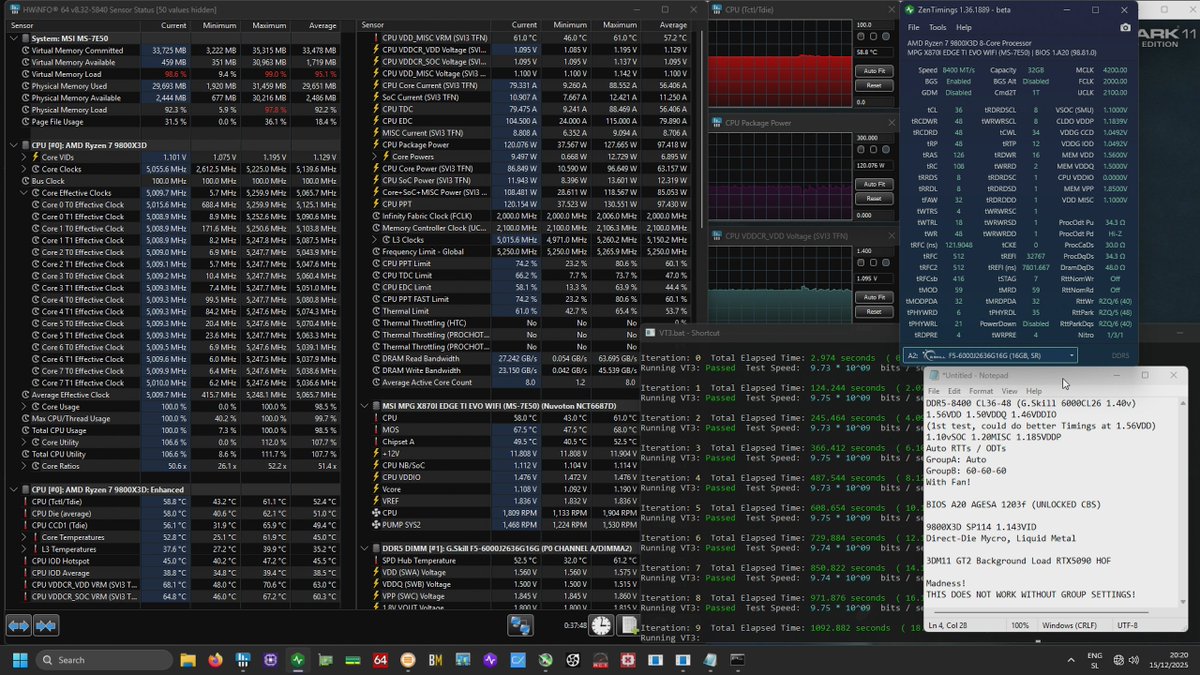Select the Bus Clock sensor row
Viewport: 1200px width, 675px height.
click(178, 181)
